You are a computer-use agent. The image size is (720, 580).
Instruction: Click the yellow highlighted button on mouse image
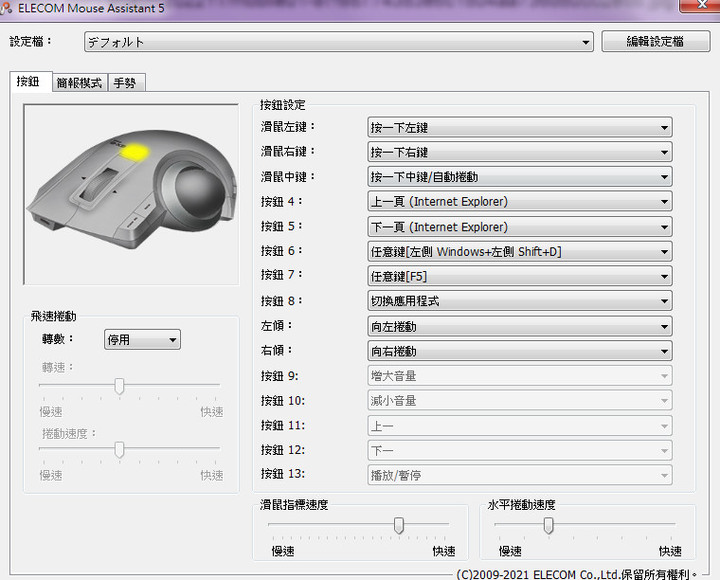coord(134,153)
